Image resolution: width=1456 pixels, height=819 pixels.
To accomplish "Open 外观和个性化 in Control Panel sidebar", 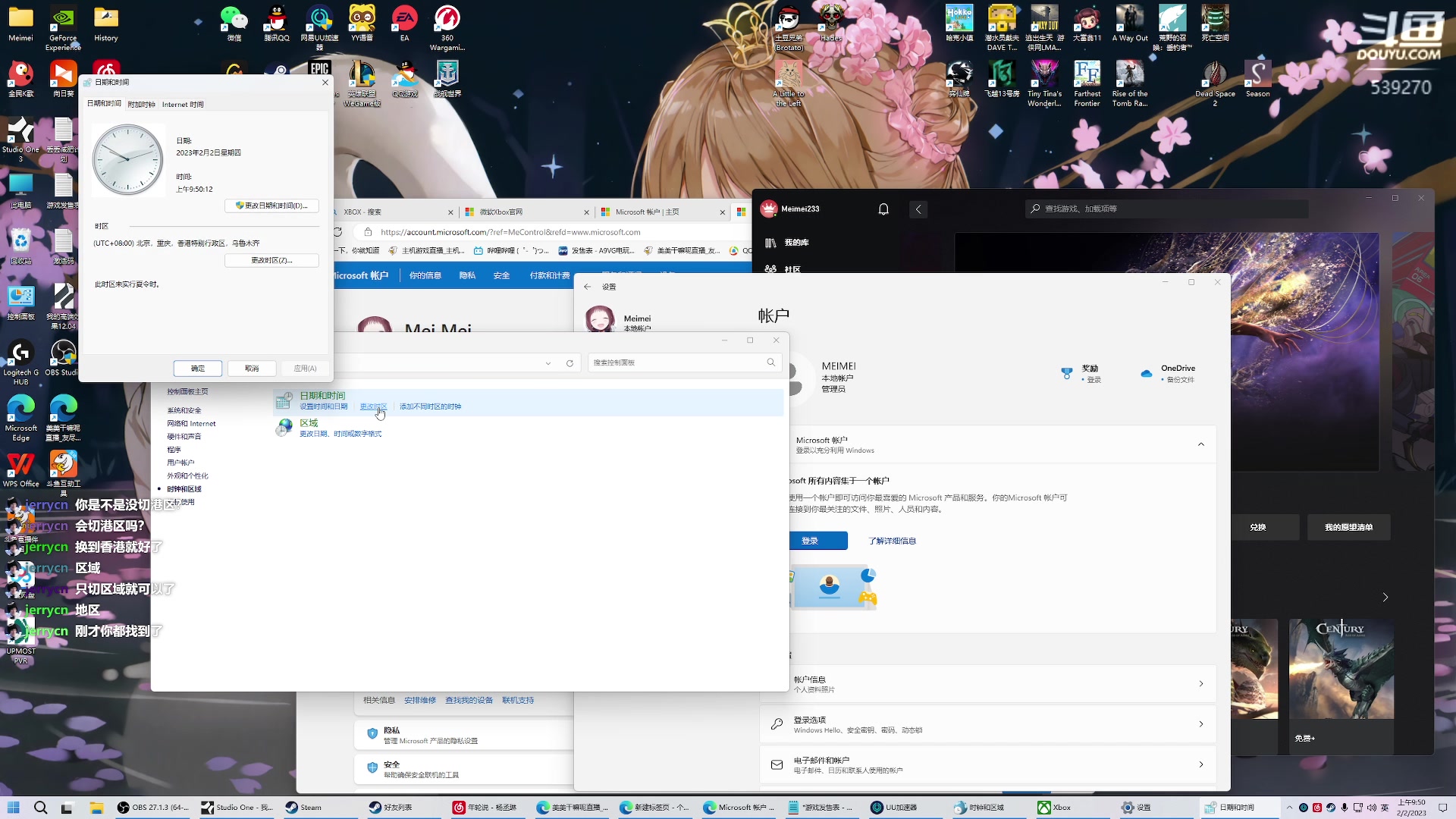I will (187, 476).
